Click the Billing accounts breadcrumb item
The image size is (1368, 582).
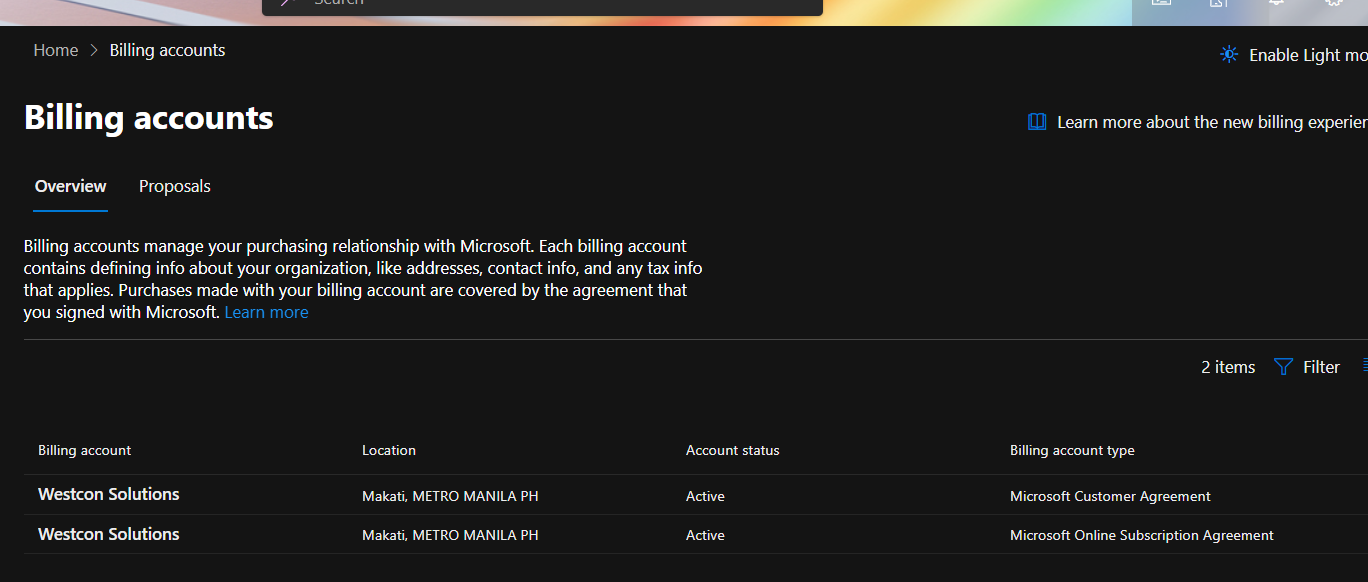[168, 50]
